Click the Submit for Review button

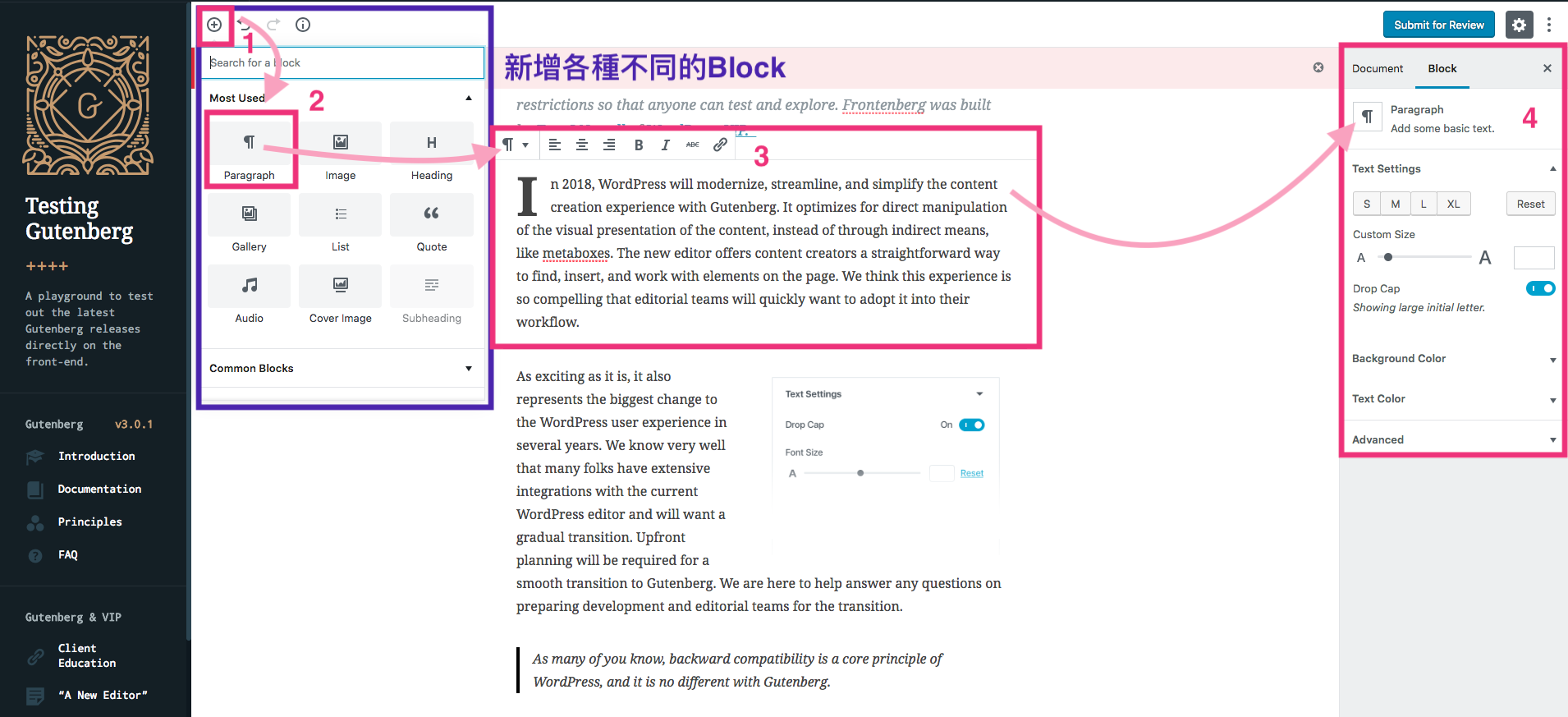click(1438, 25)
